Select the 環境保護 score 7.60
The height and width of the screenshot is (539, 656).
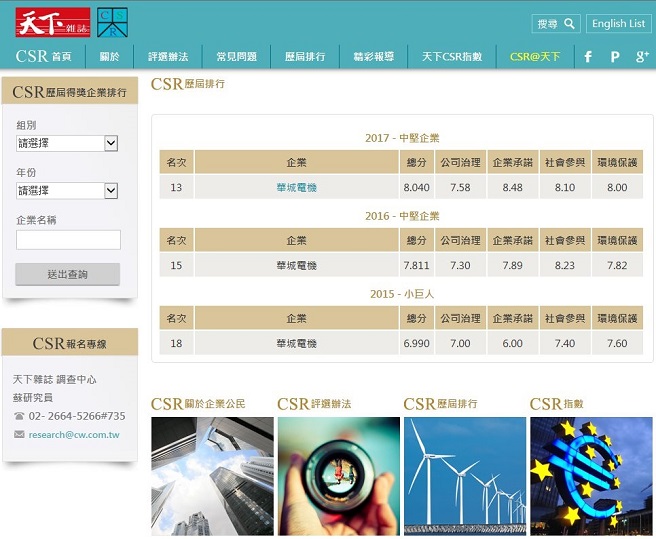[617, 343]
